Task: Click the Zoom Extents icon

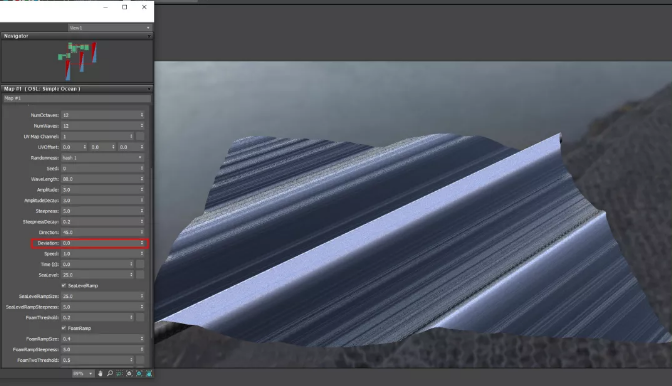Action: click(129, 374)
